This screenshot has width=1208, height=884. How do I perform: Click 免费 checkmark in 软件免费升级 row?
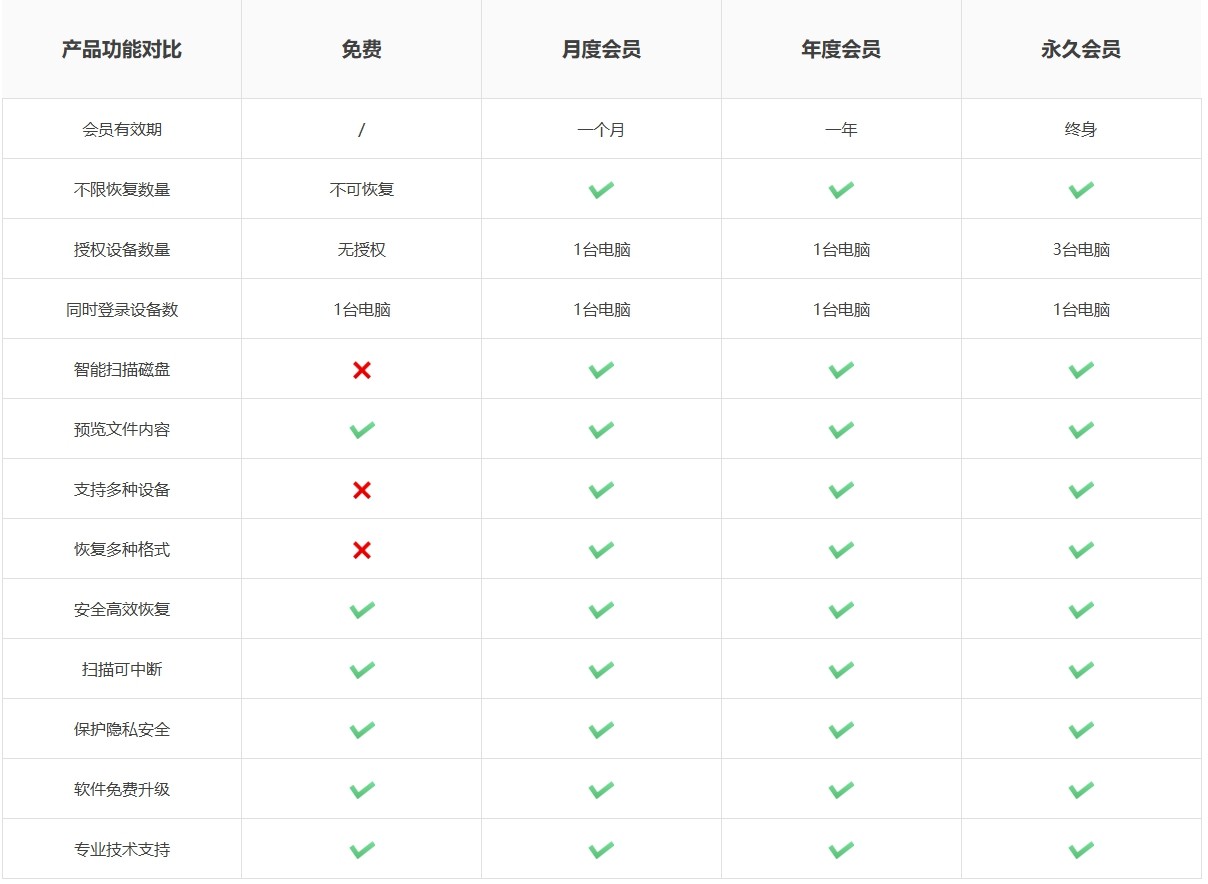pos(362,790)
